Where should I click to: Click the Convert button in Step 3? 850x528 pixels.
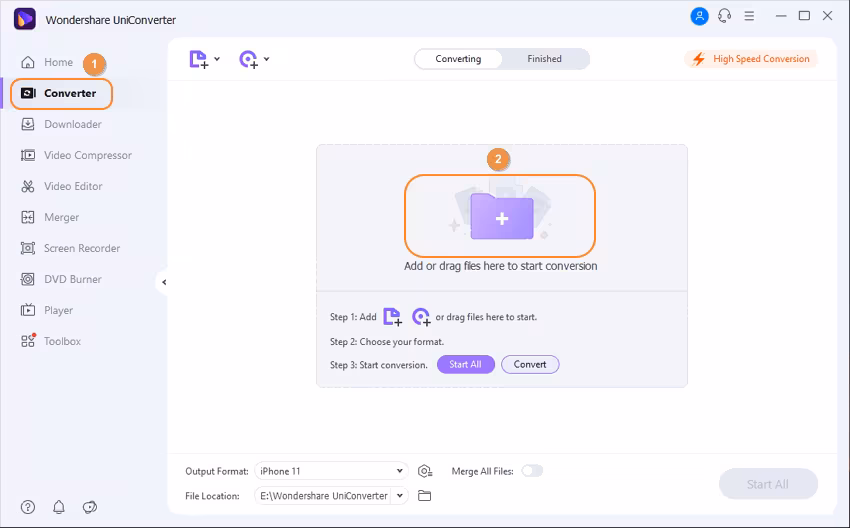tap(530, 364)
